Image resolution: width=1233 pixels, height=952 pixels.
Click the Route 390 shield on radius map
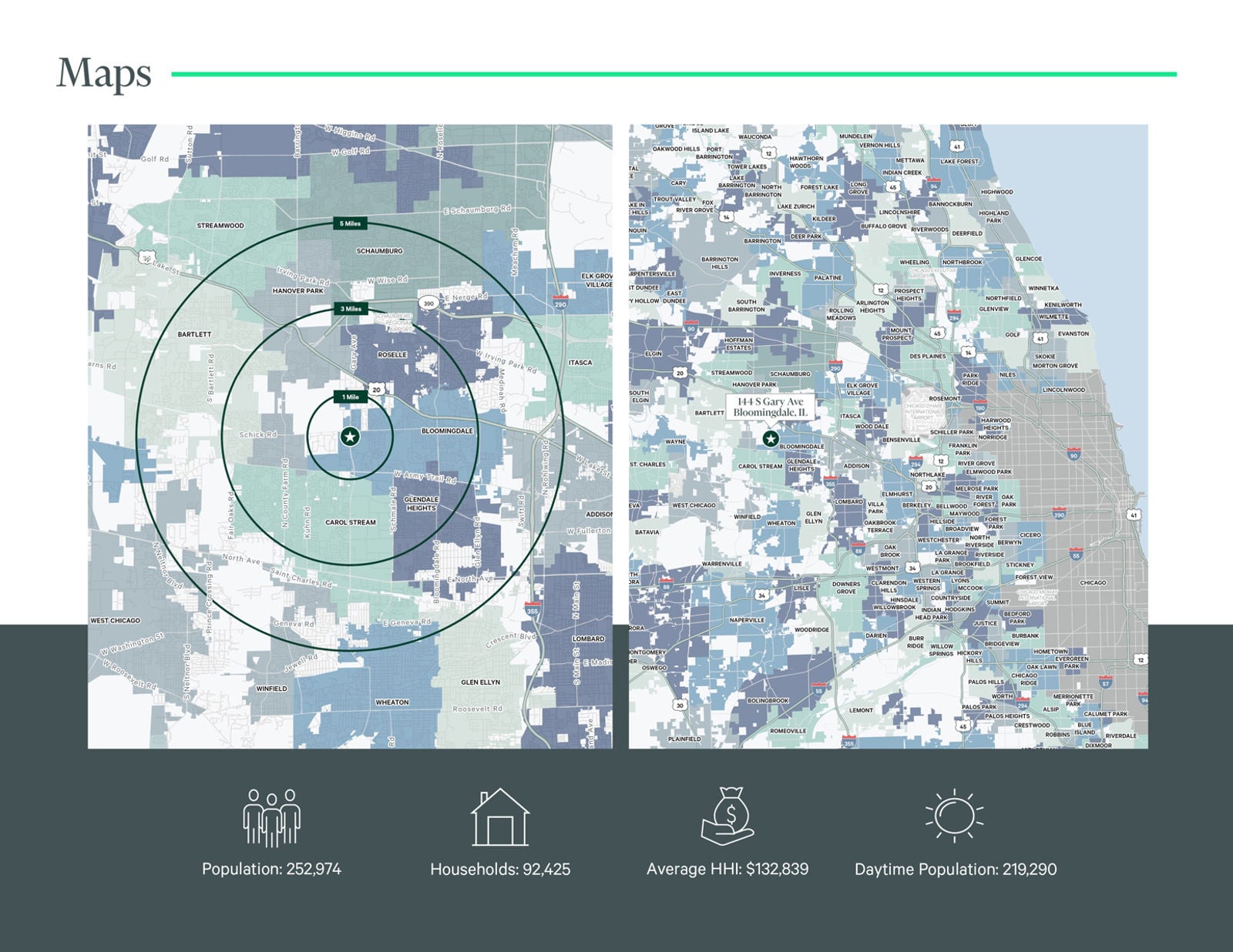tap(428, 303)
